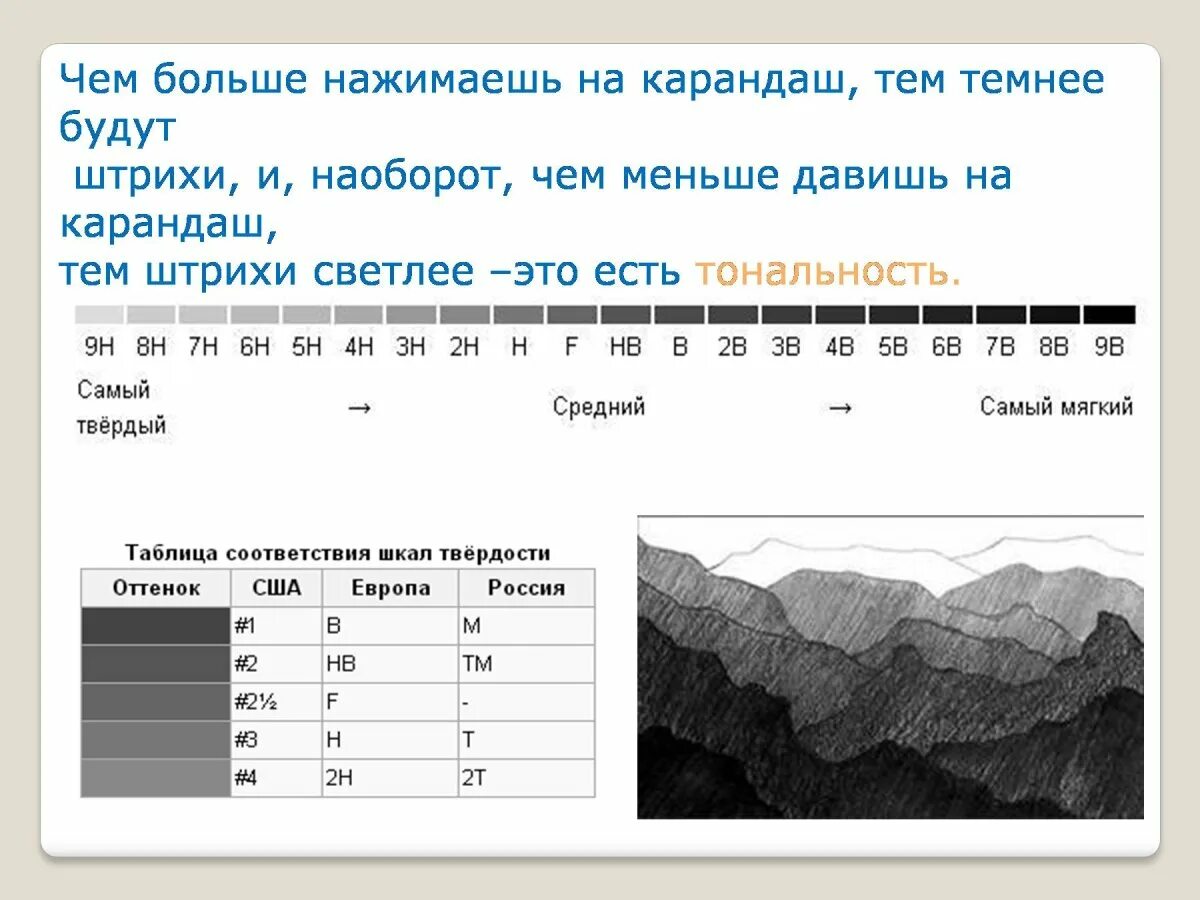This screenshot has height=900, width=1200.
Task: Click the scale label 'F'
Action: point(571,348)
